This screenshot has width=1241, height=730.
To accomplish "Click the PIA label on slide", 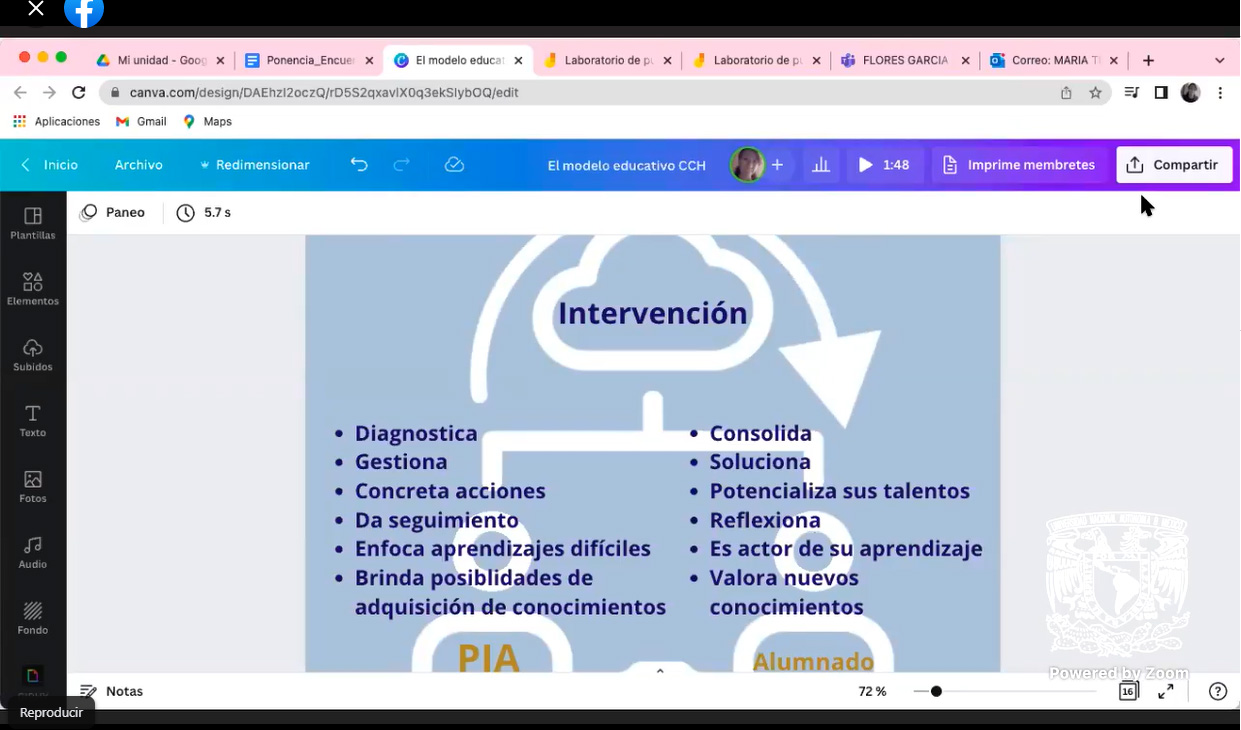I will click(489, 657).
